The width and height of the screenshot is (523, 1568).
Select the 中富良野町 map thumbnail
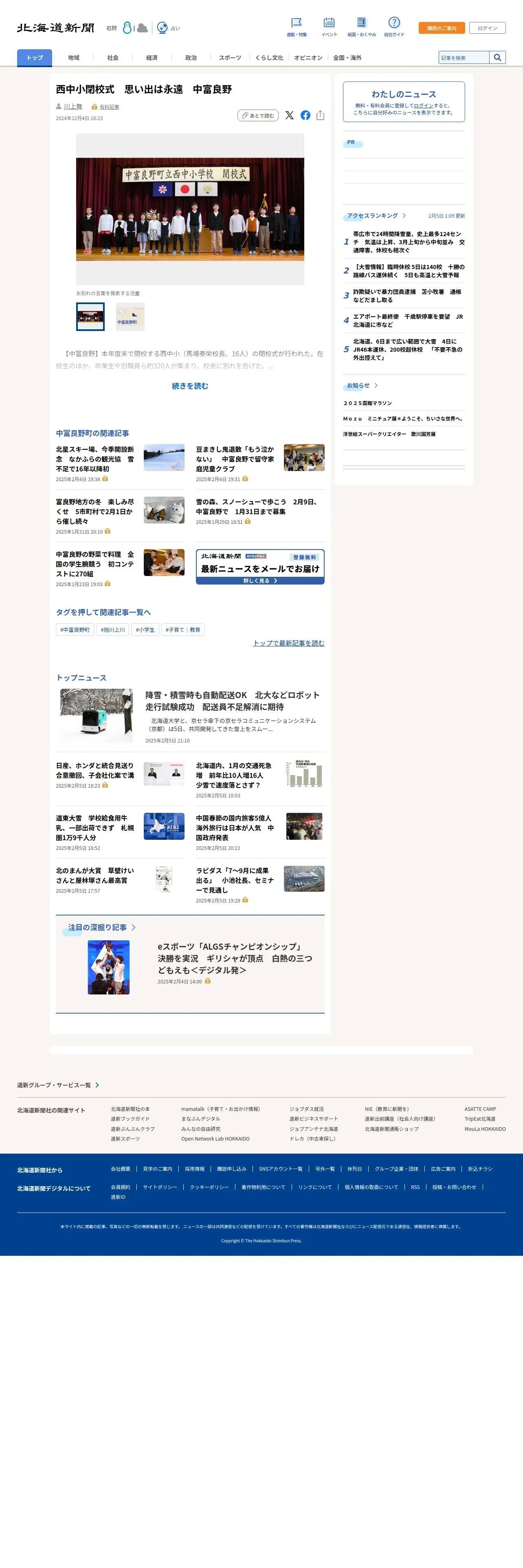(130, 317)
